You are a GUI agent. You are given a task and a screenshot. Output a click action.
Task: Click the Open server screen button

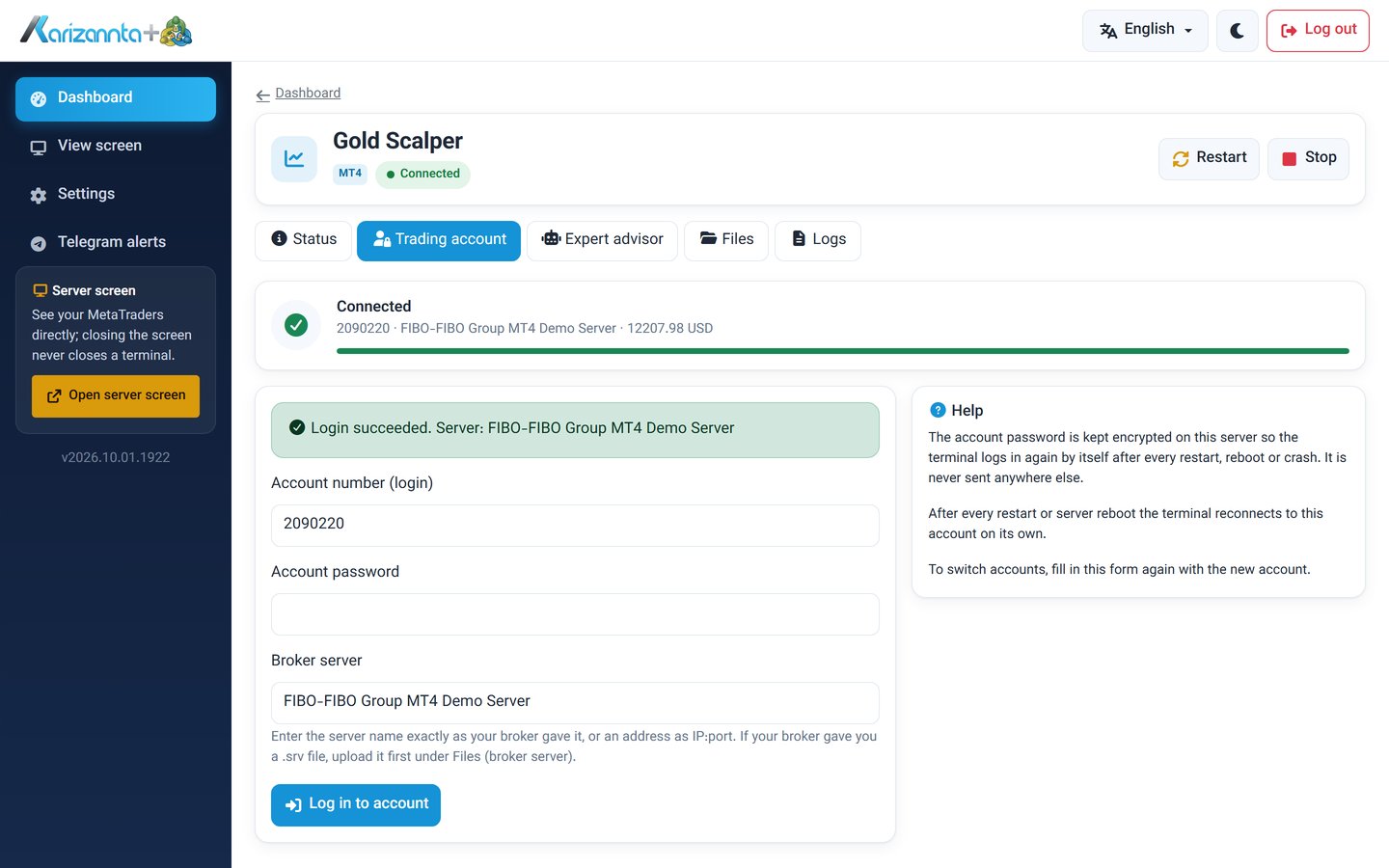pos(116,396)
